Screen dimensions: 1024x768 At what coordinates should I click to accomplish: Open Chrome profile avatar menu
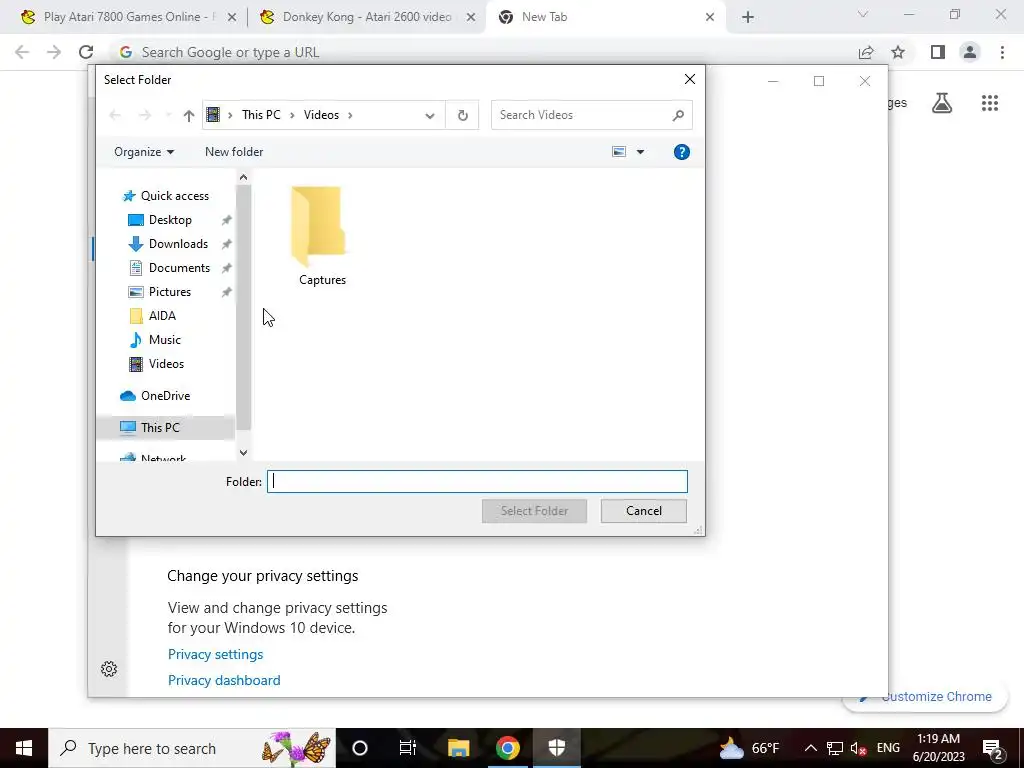pos(970,52)
